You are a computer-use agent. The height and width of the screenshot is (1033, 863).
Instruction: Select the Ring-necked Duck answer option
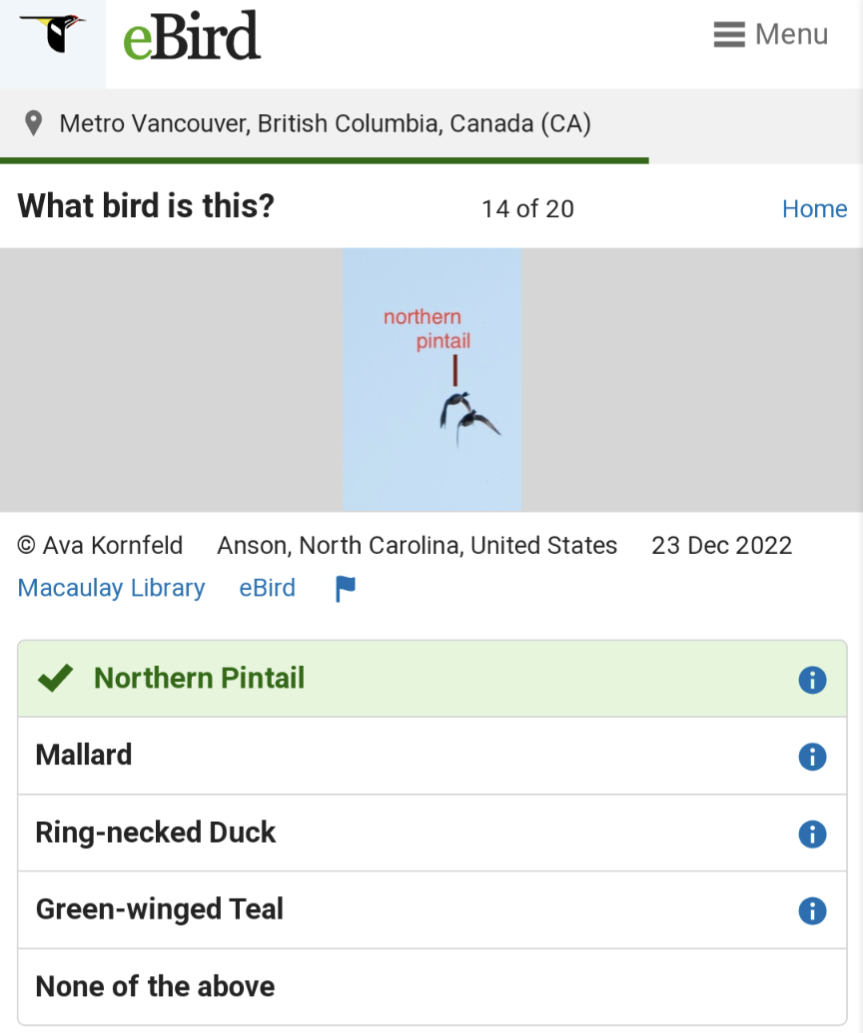tap(432, 833)
